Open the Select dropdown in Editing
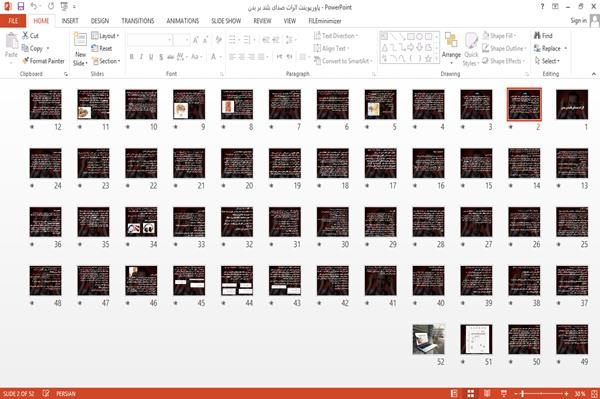Screen dimensions: 600x399 coord(547,61)
